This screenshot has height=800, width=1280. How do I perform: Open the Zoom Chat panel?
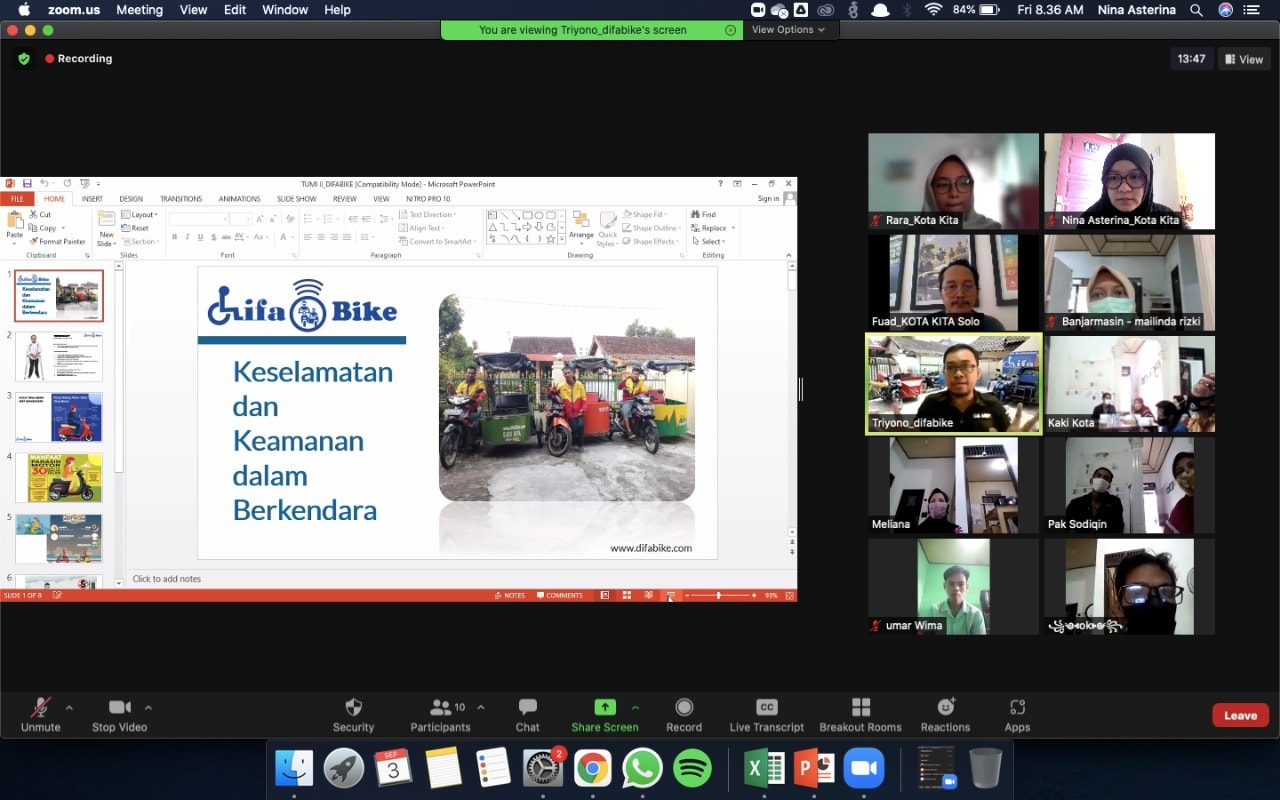coord(527,715)
